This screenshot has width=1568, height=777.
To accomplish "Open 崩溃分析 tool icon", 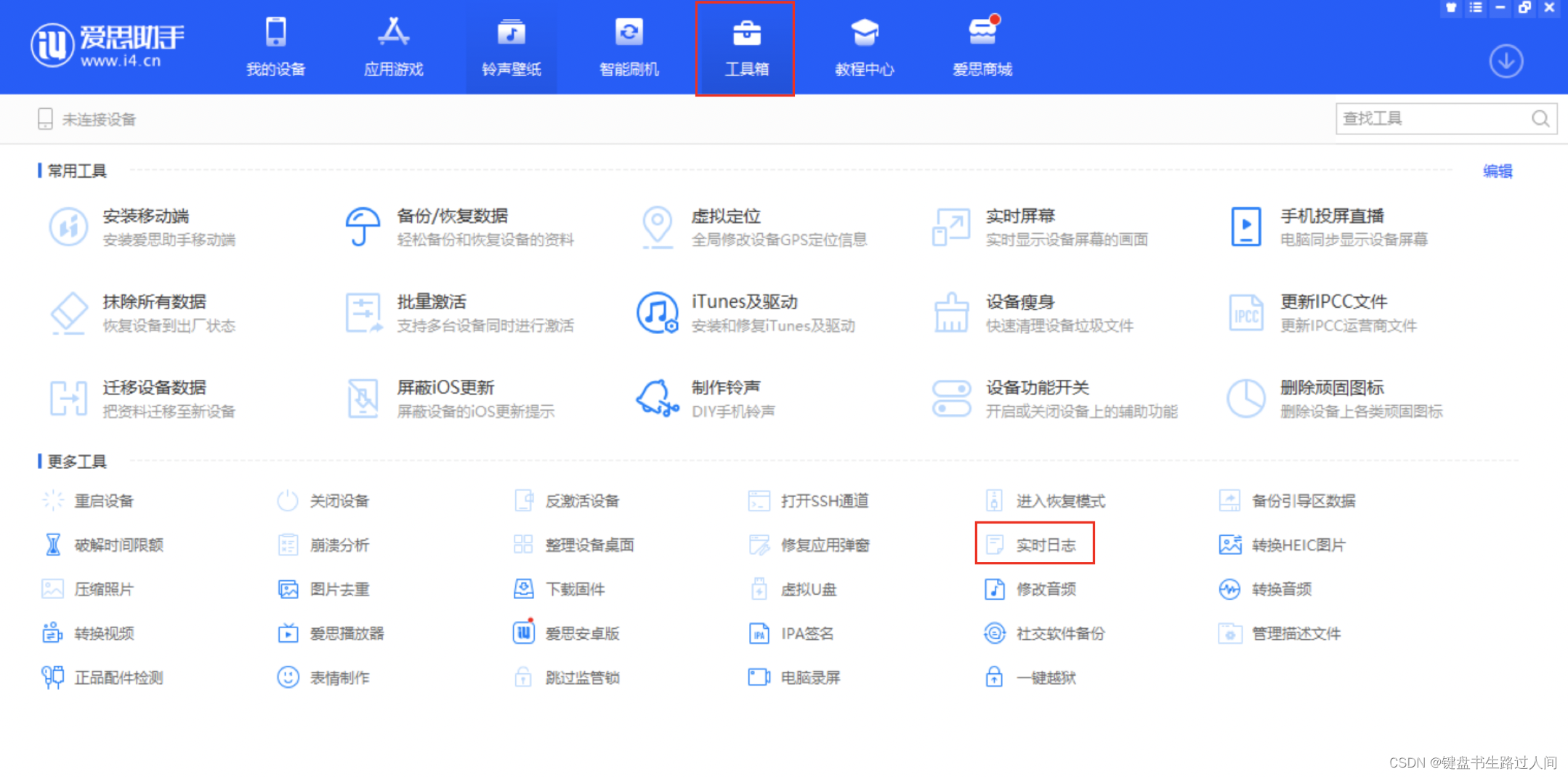I will tap(288, 545).
